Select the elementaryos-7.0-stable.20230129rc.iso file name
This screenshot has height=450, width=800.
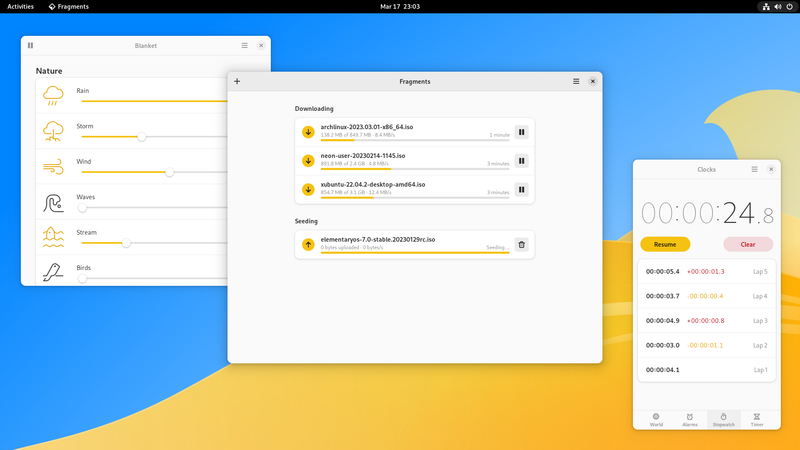click(x=378, y=239)
